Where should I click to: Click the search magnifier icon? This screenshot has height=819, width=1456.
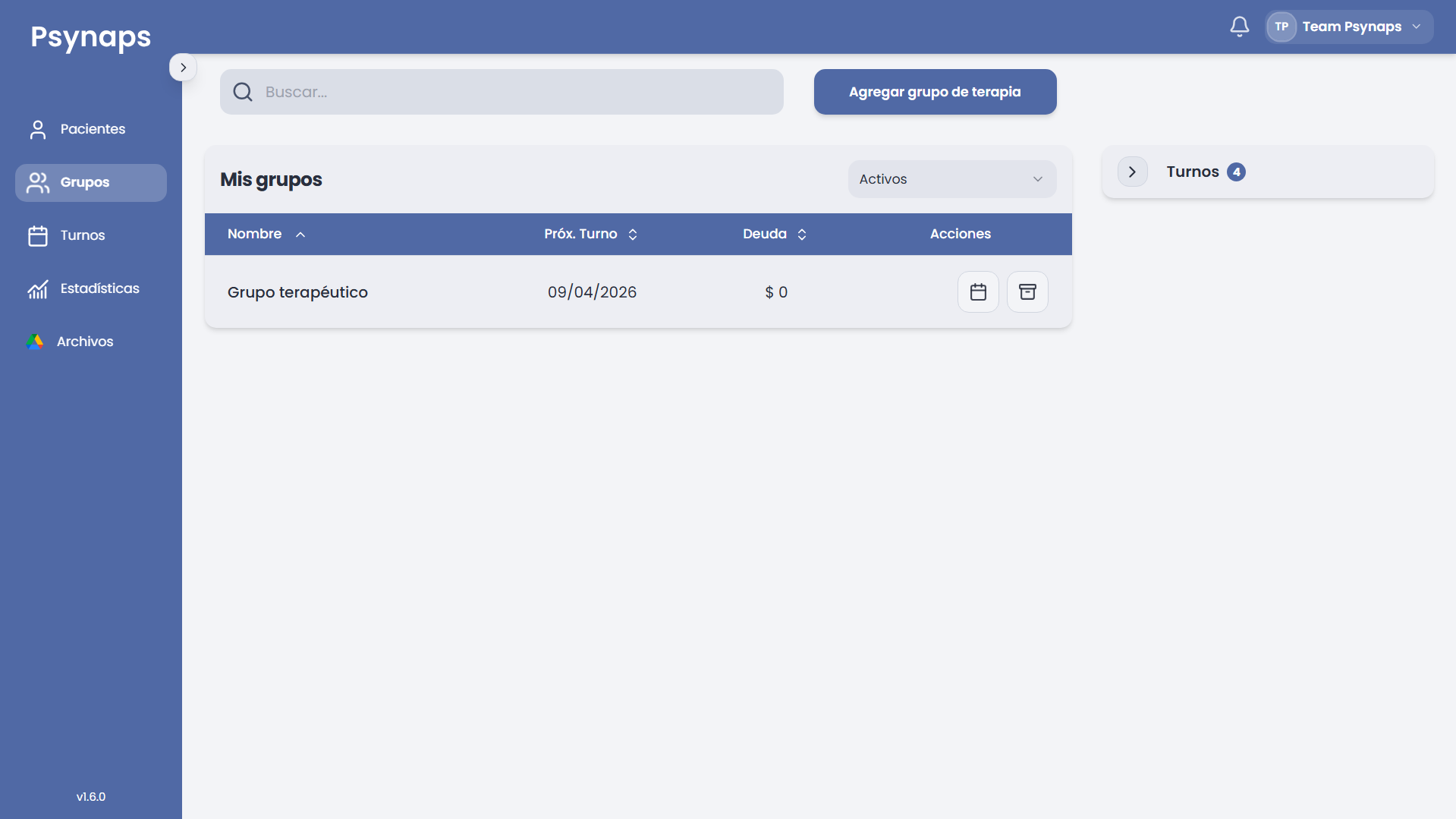(243, 92)
